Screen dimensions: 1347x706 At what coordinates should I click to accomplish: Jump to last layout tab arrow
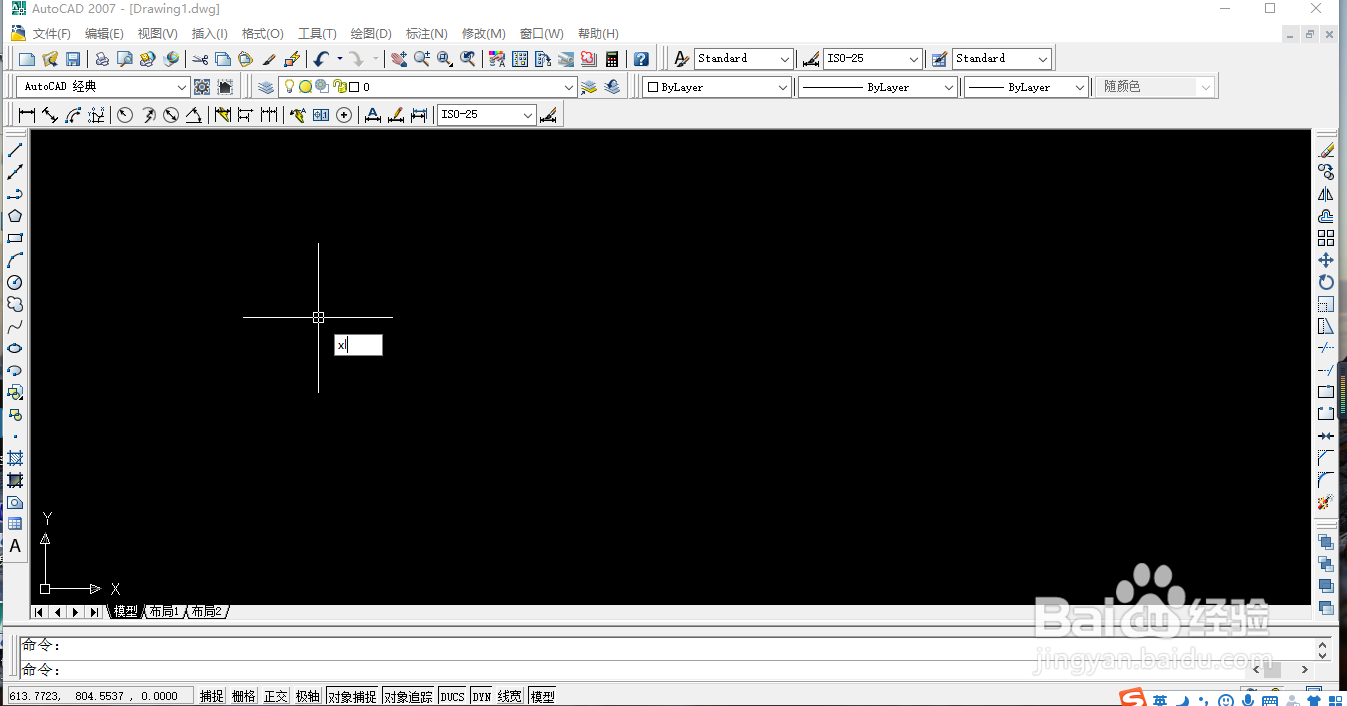(94, 611)
